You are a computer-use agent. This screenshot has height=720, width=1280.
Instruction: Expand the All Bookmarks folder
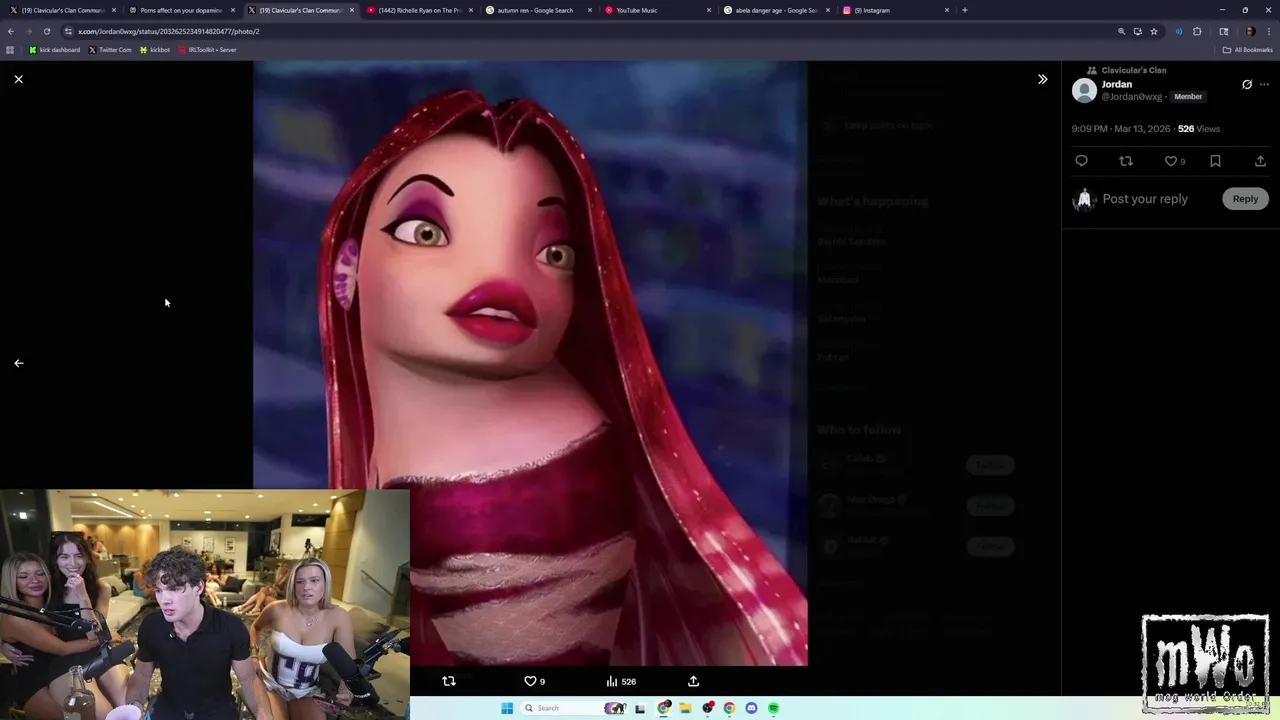(1247, 50)
